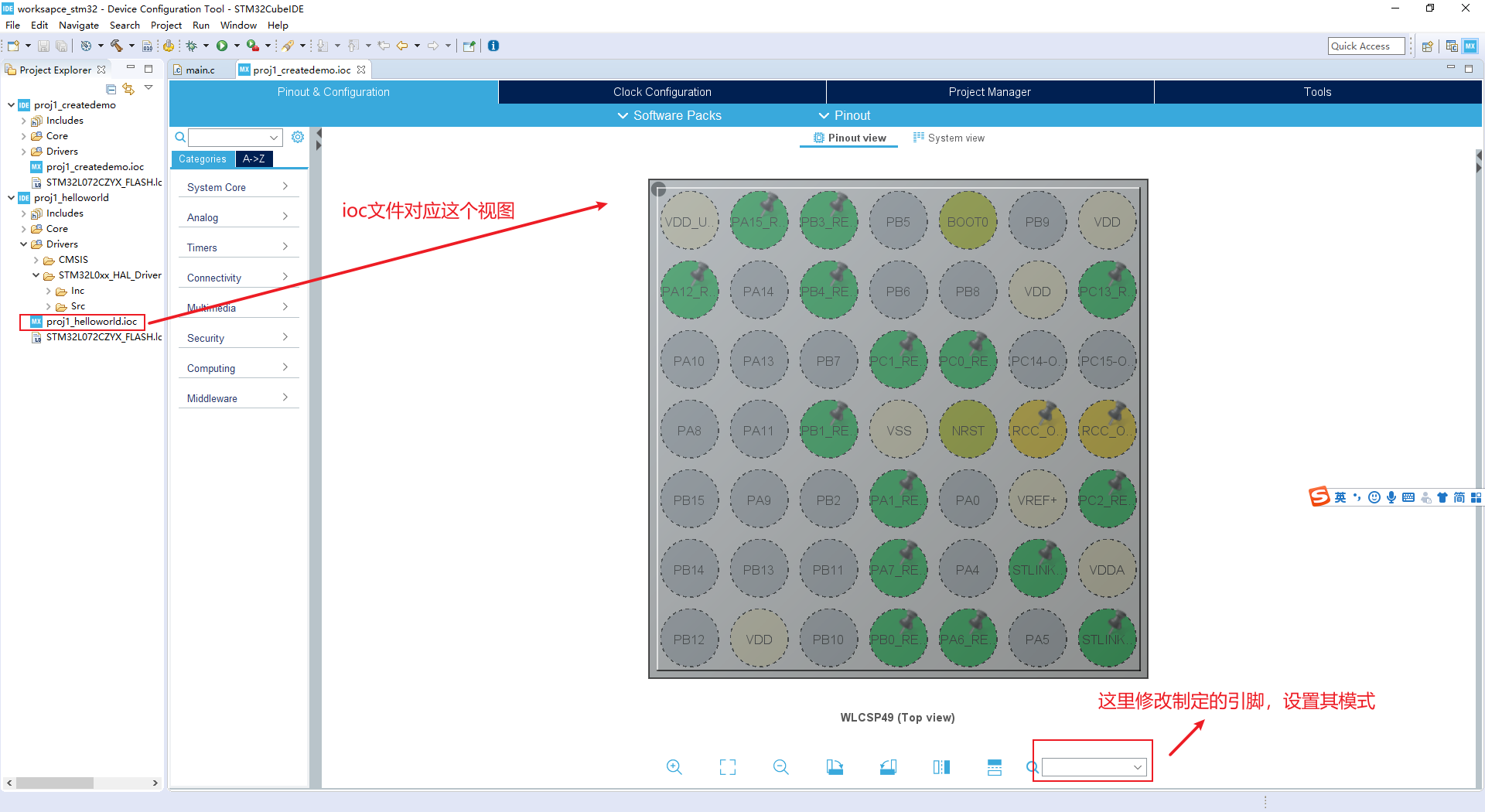Select System view mode

click(x=949, y=138)
